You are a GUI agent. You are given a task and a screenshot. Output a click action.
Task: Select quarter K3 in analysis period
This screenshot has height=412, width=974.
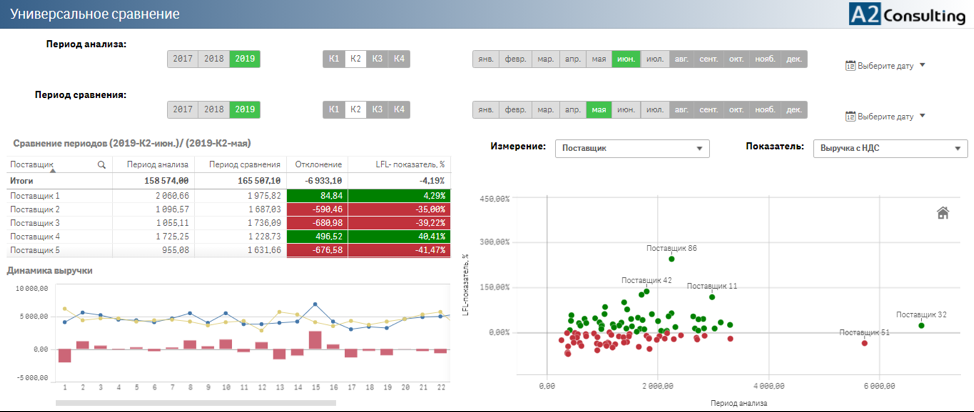click(377, 59)
